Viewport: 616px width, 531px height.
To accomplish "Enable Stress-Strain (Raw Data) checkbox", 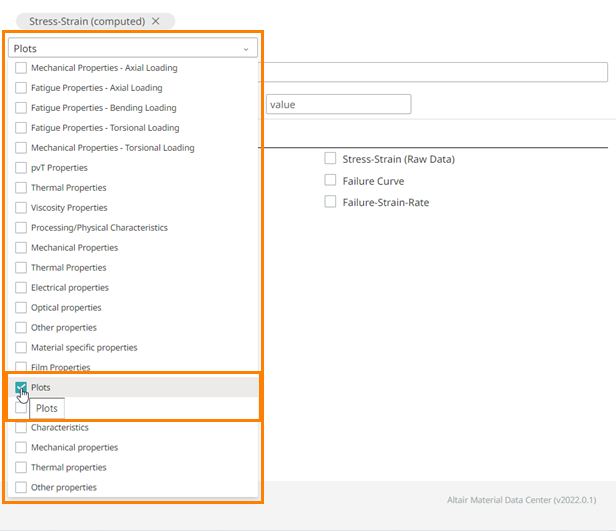I will point(330,159).
